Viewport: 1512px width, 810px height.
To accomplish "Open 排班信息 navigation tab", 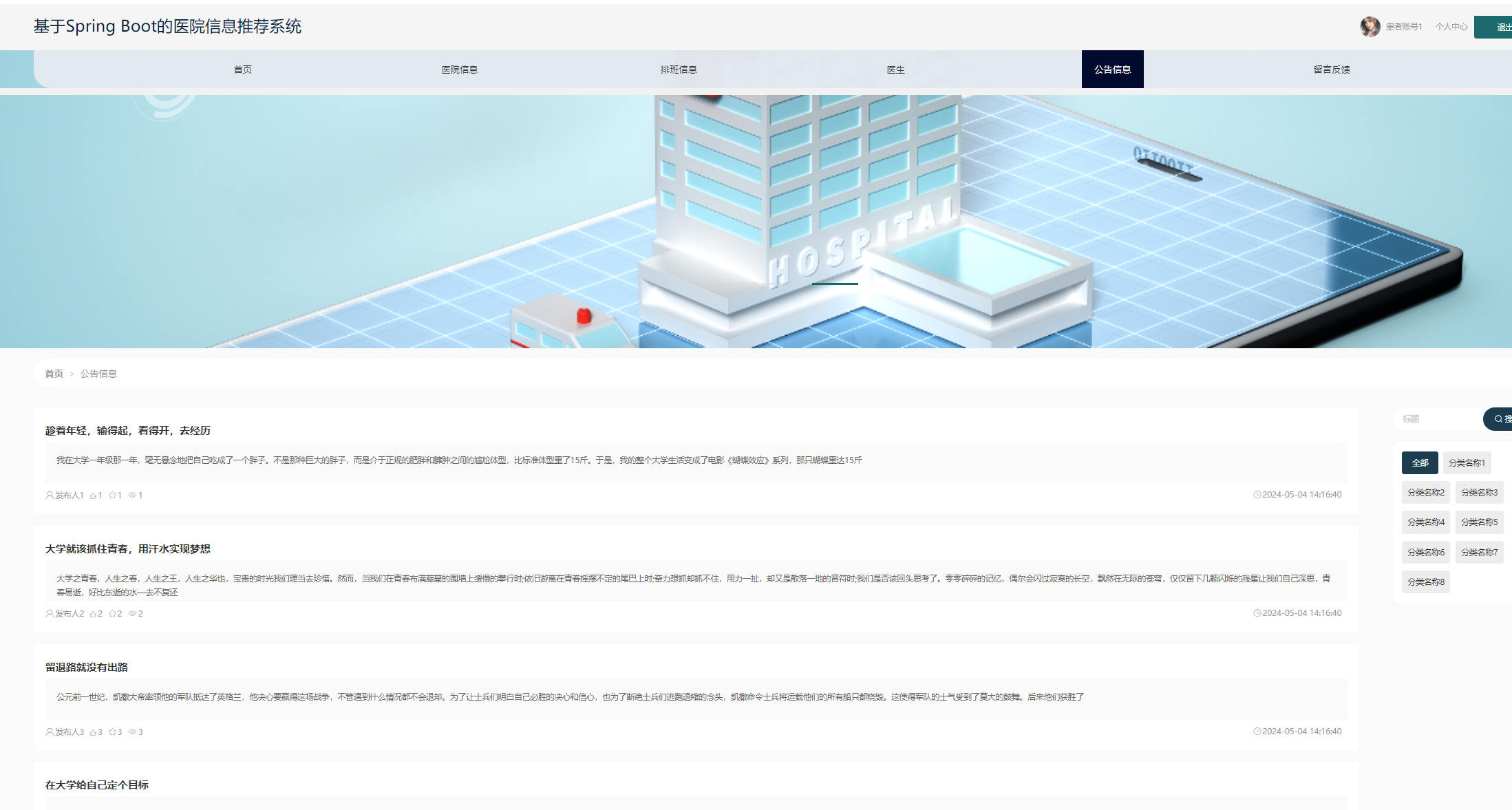I will (x=679, y=70).
